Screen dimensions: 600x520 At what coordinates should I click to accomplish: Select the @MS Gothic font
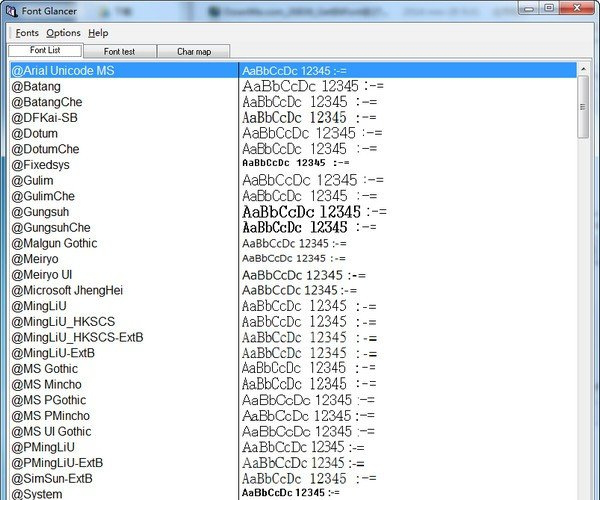pyautogui.click(x=44, y=369)
